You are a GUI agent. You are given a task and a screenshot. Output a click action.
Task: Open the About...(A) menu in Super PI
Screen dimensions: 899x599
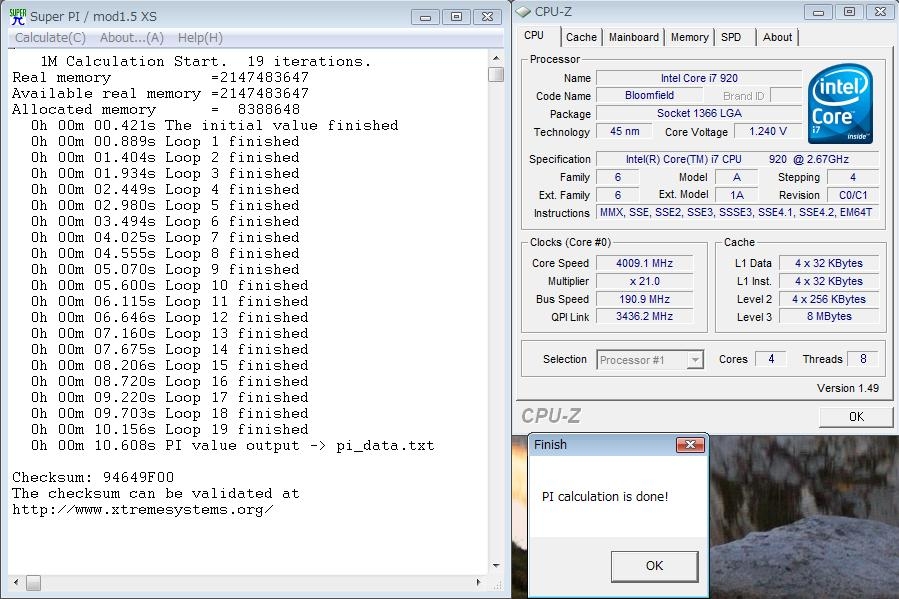tap(131, 37)
